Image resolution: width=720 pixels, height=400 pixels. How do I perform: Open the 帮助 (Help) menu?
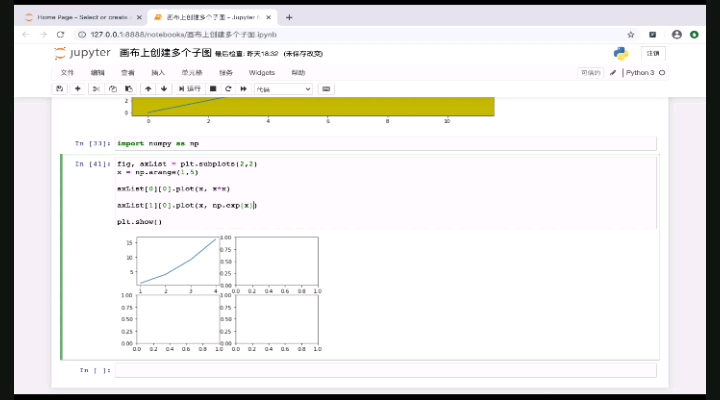tap(298, 73)
